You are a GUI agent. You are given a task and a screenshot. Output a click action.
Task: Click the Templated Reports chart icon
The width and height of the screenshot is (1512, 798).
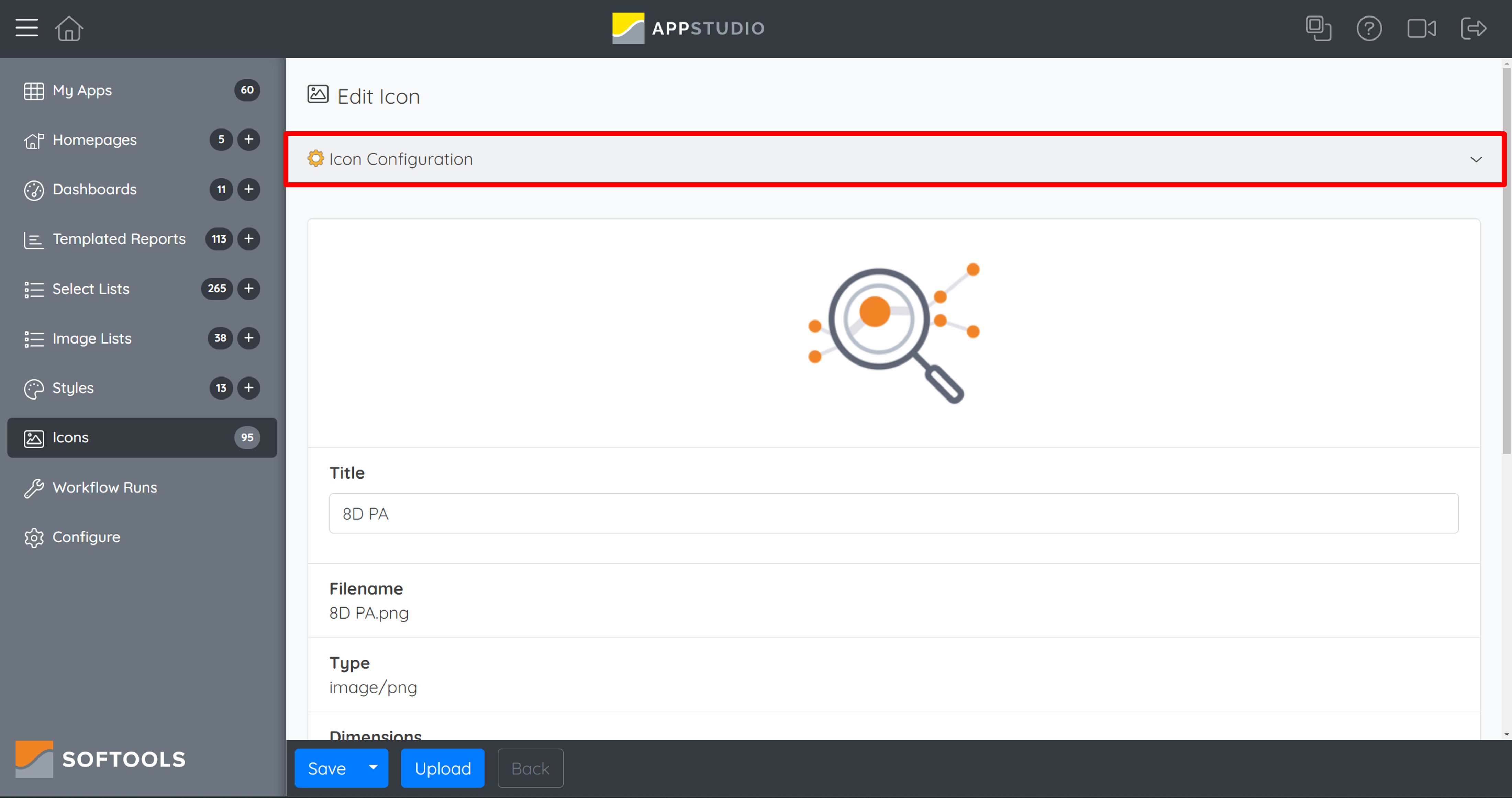[x=34, y=240]
